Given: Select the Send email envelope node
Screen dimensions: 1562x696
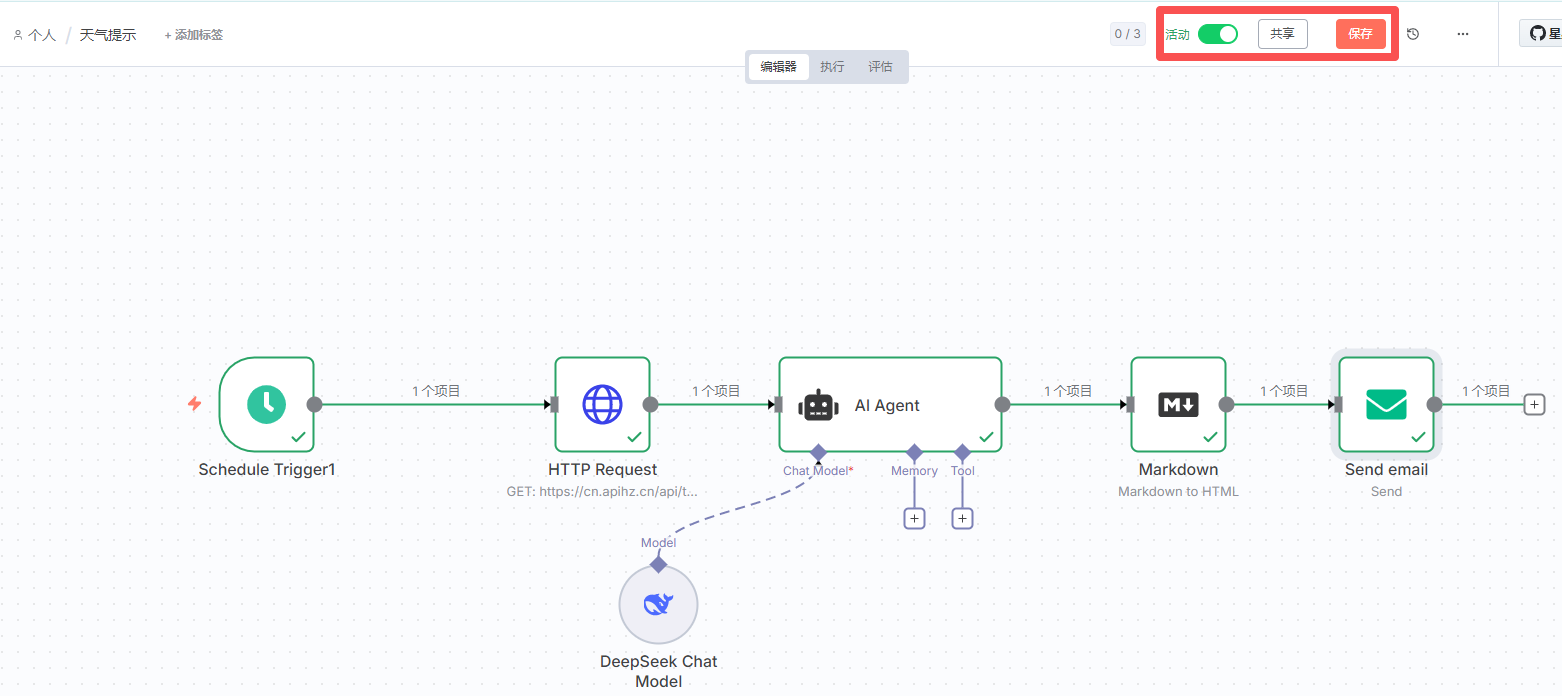Looking at the screenshot, I should pyautogui.click(x=1386, y=404).
